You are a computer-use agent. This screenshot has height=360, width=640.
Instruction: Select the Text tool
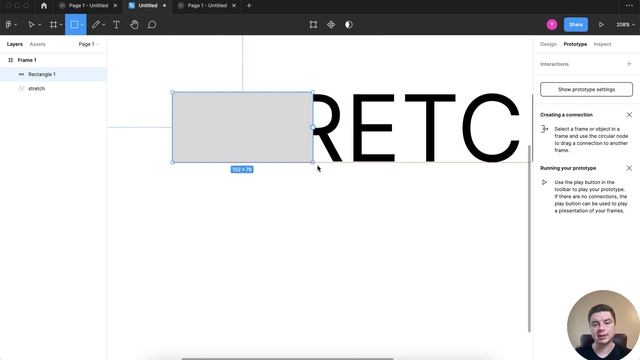click(x=116, y=24)
